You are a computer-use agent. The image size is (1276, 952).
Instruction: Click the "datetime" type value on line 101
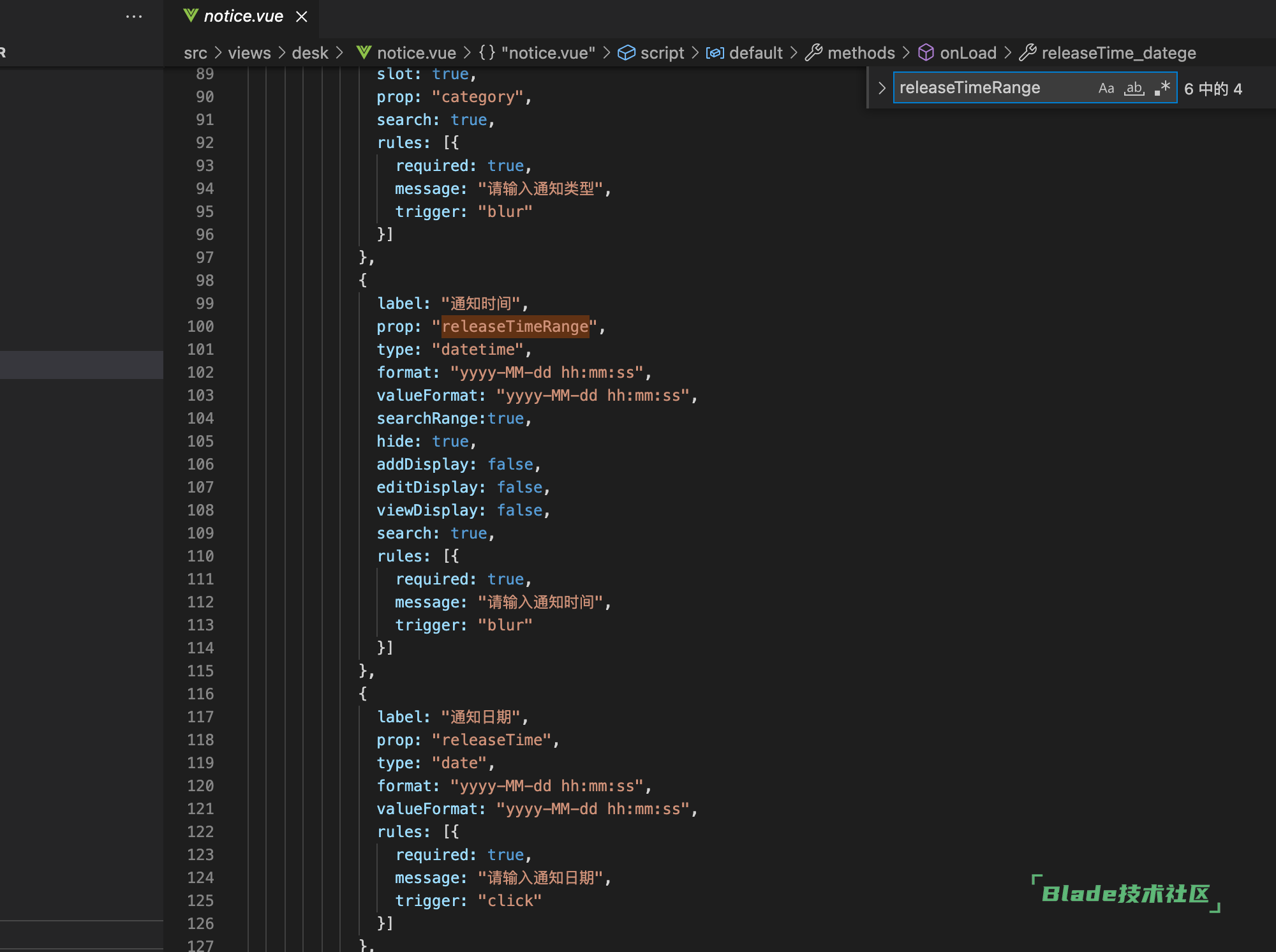pos(478,350)
